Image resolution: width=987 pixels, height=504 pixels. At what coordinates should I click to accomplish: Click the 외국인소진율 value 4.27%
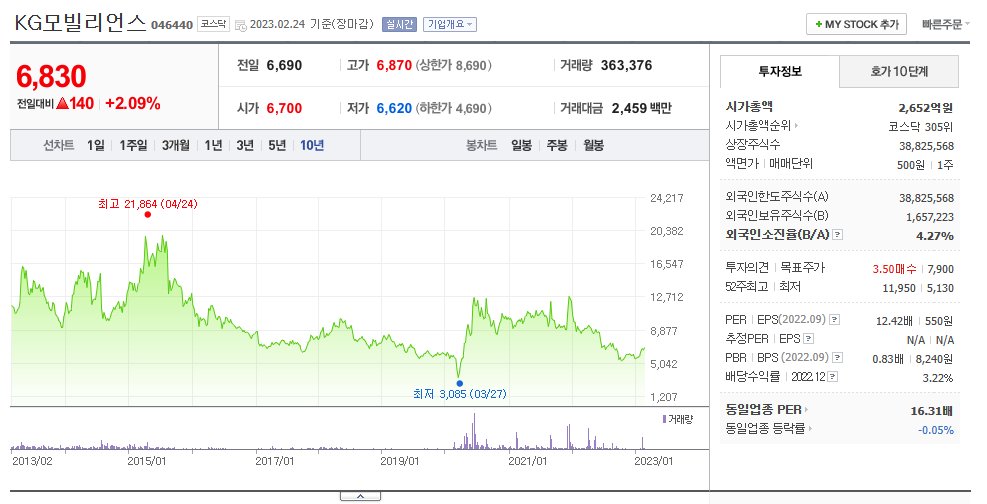pos(934,236)
